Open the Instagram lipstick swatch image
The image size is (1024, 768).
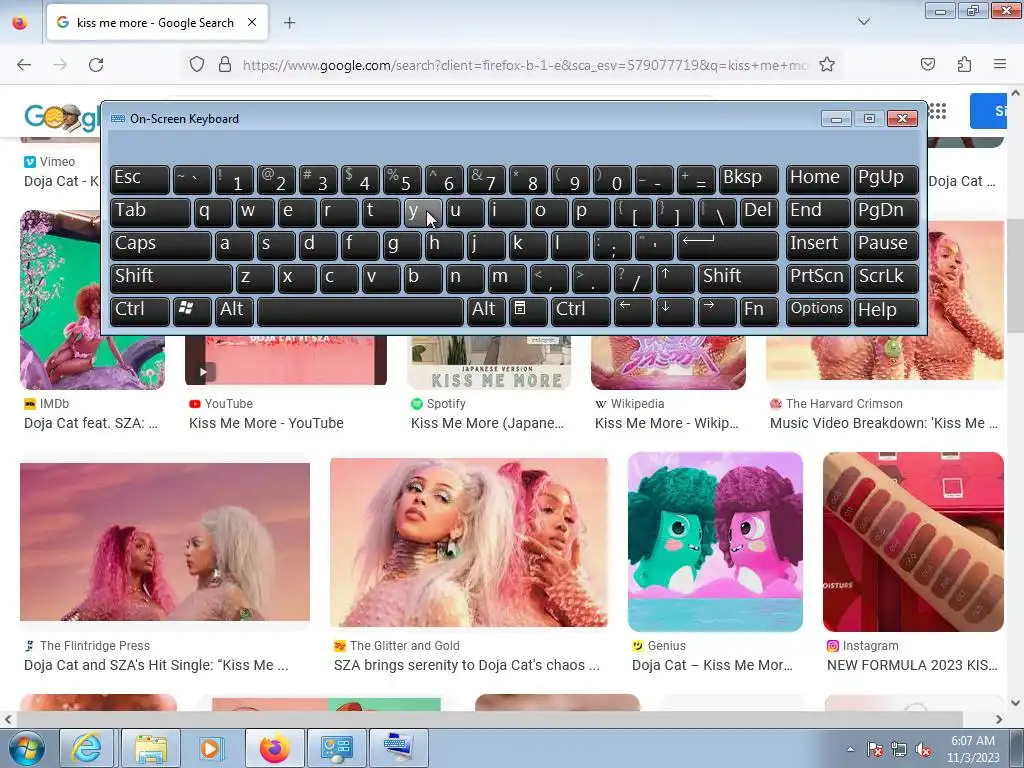pos(913,542)
